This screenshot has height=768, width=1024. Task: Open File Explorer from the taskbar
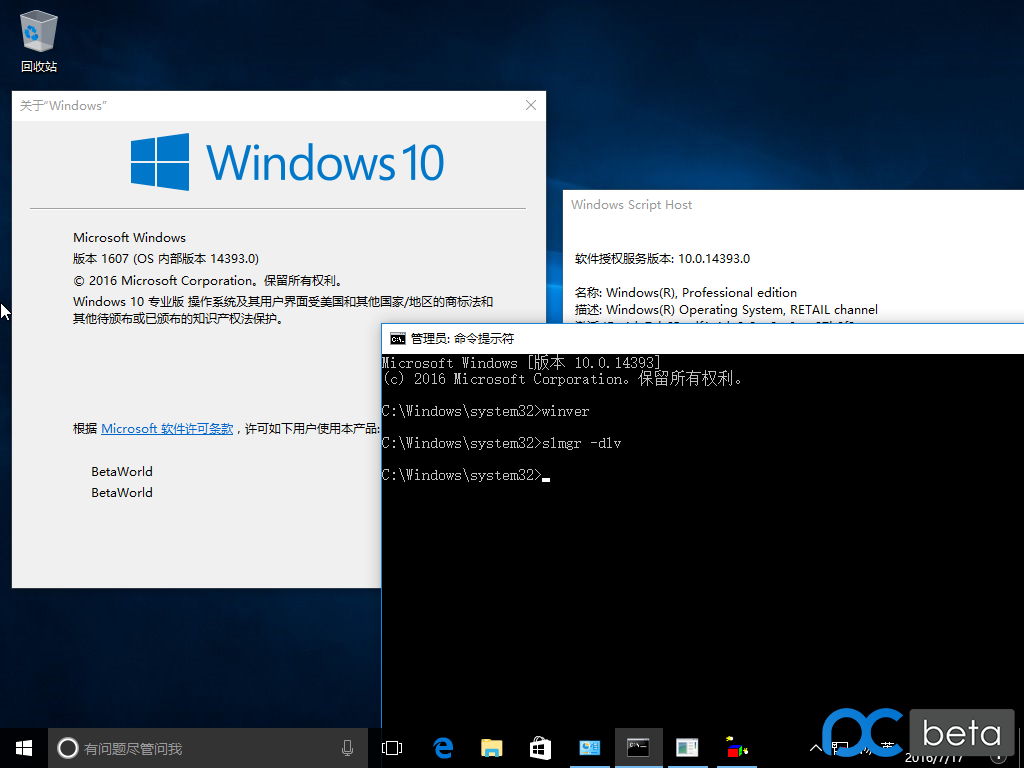492,748
